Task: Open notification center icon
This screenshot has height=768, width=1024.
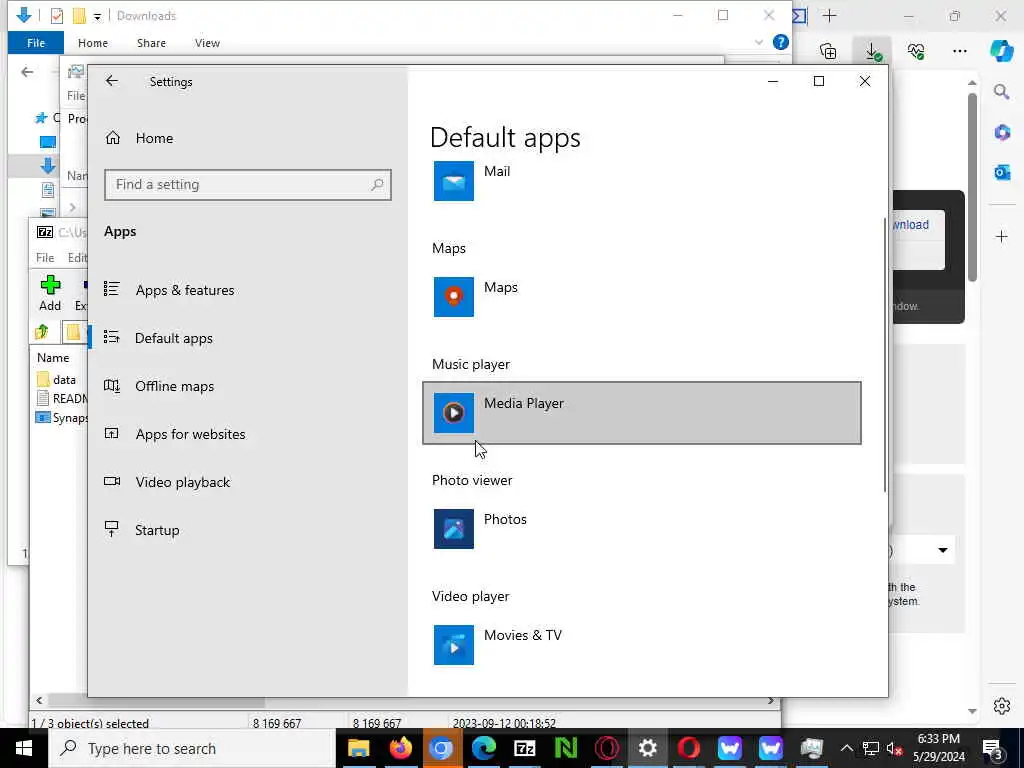Action: click(x=992, y=748)
